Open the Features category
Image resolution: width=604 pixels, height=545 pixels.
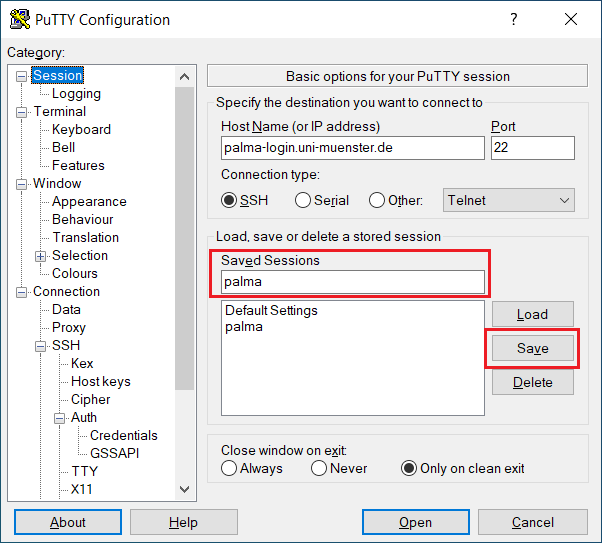coord(78,166)
